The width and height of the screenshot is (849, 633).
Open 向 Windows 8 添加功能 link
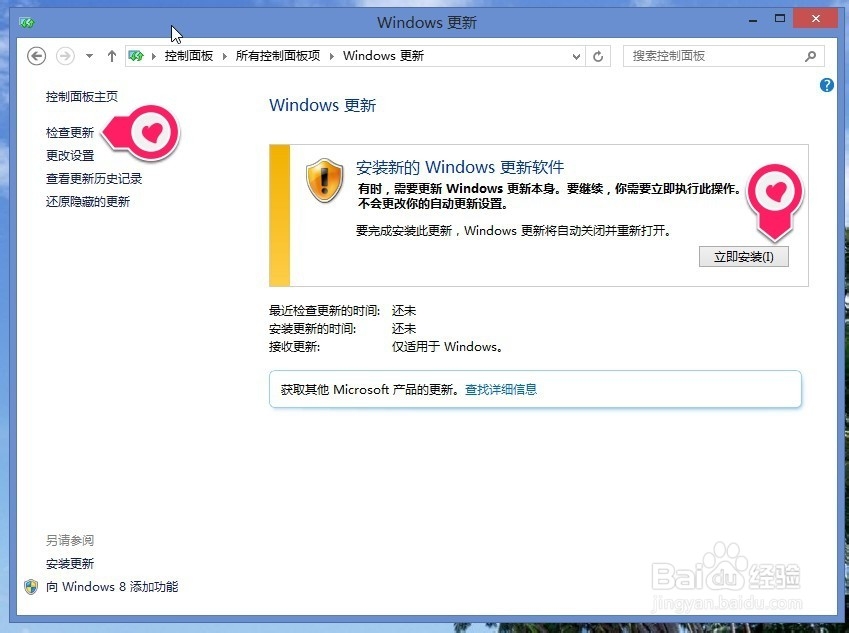pyautogui.click(x=112, y=587)
